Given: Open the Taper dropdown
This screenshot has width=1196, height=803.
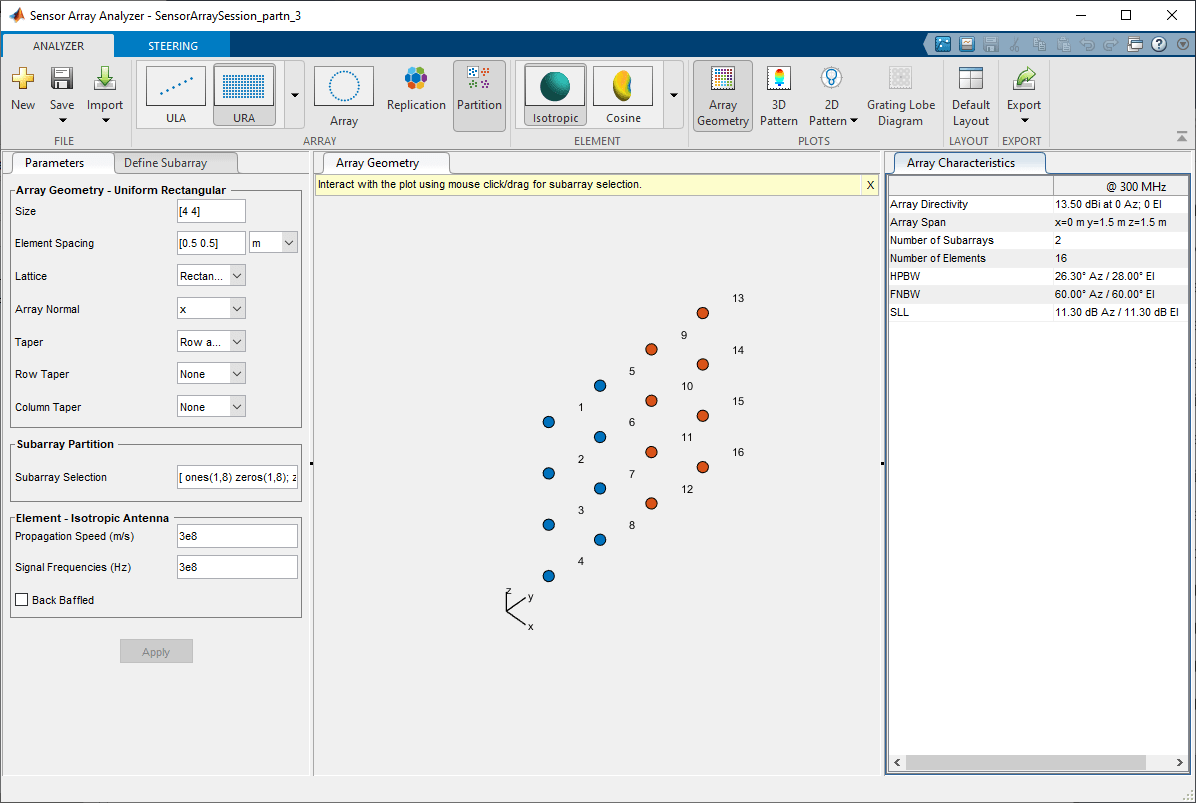Looking at the screenshot, I should pos(237,342).
